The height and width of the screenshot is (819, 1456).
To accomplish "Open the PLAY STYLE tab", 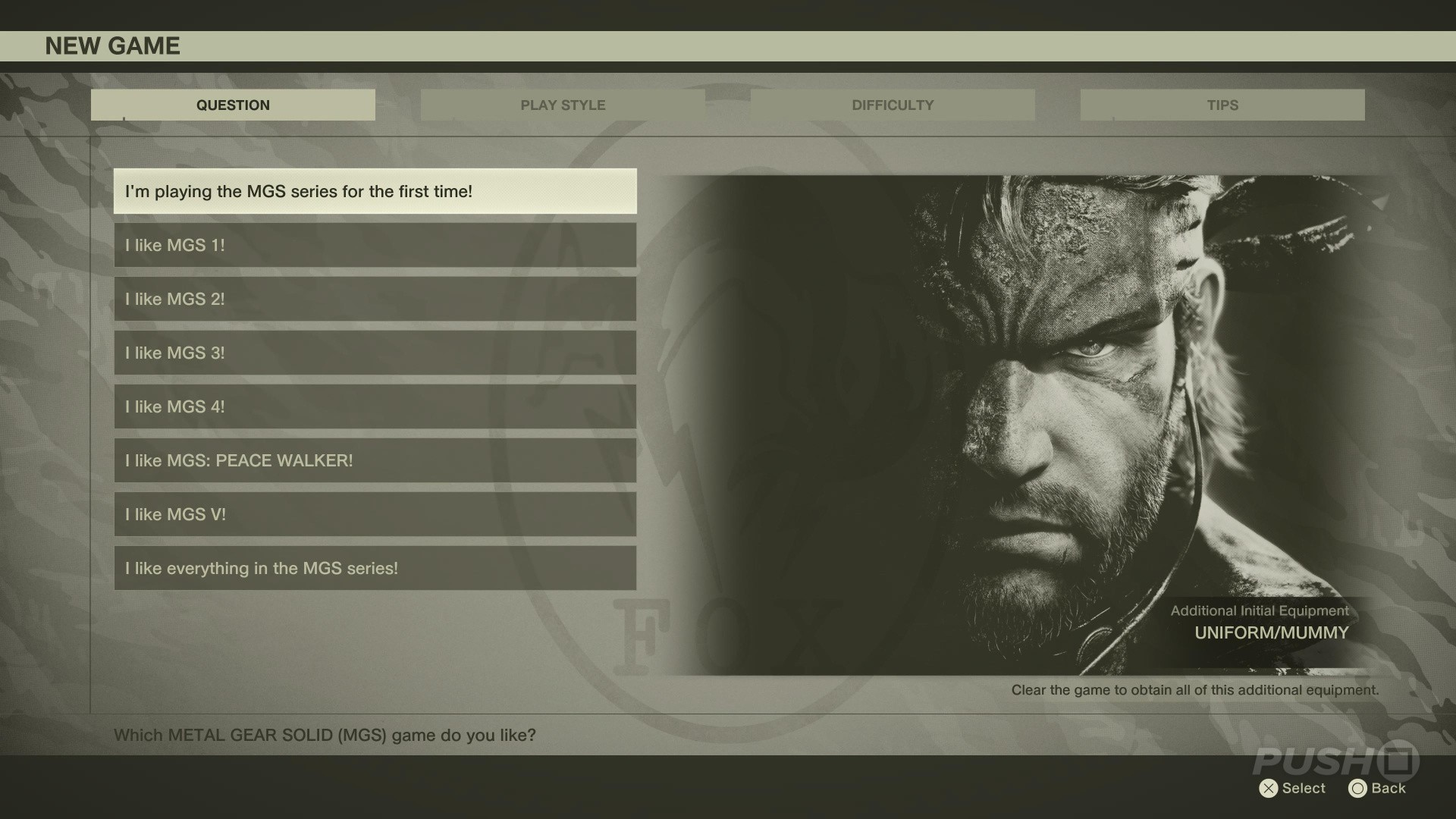I will pos(563,105).
